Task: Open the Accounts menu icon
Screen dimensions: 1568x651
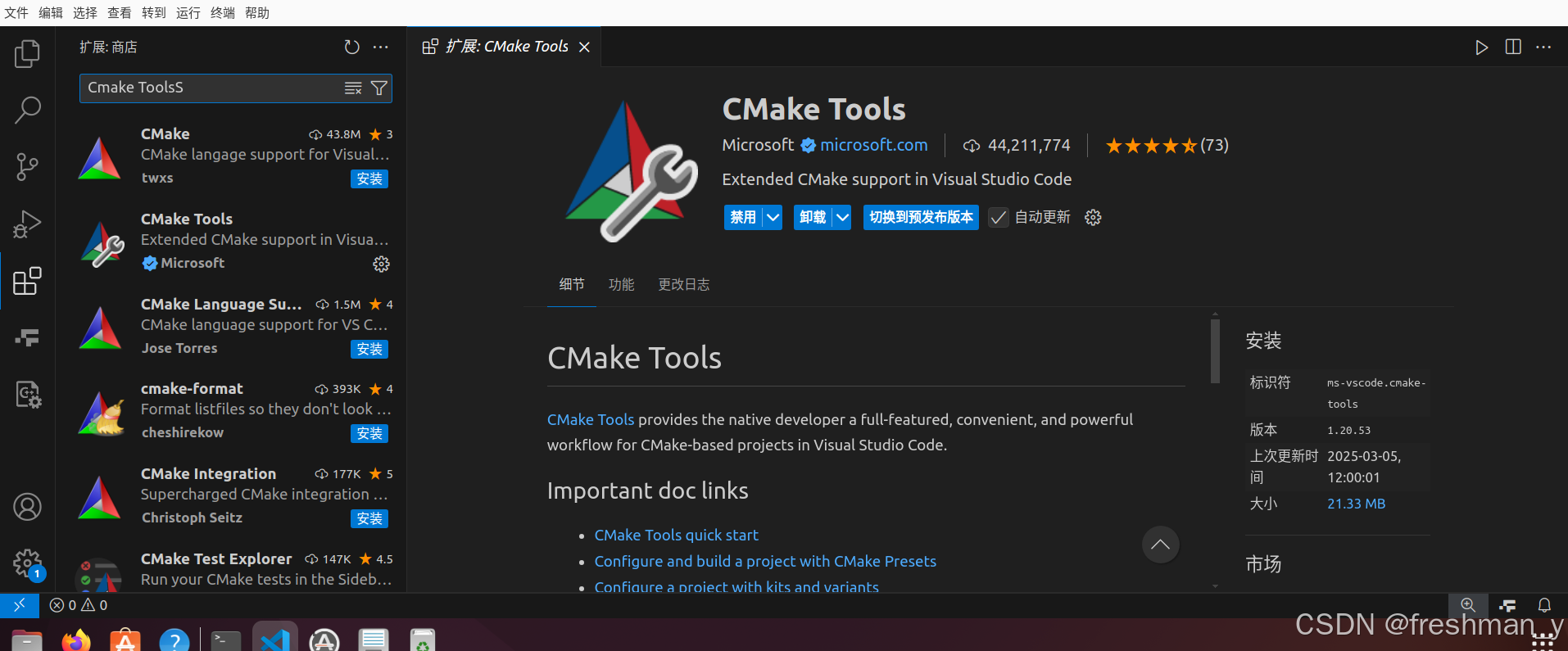Action: pyautogui.click(x=27, y=507)
